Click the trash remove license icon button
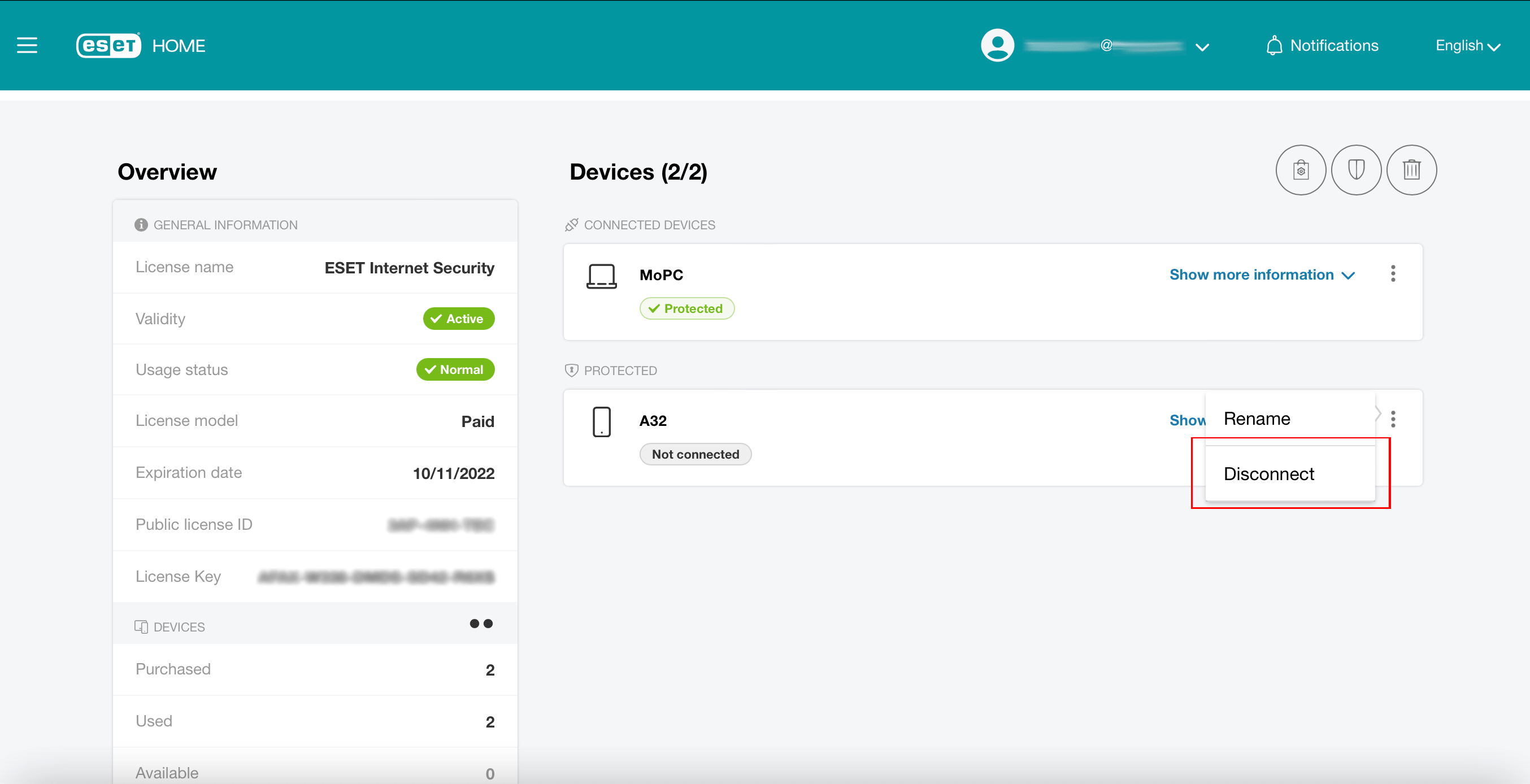This screenshot has width=1530, height=784. click(1411, 171)
